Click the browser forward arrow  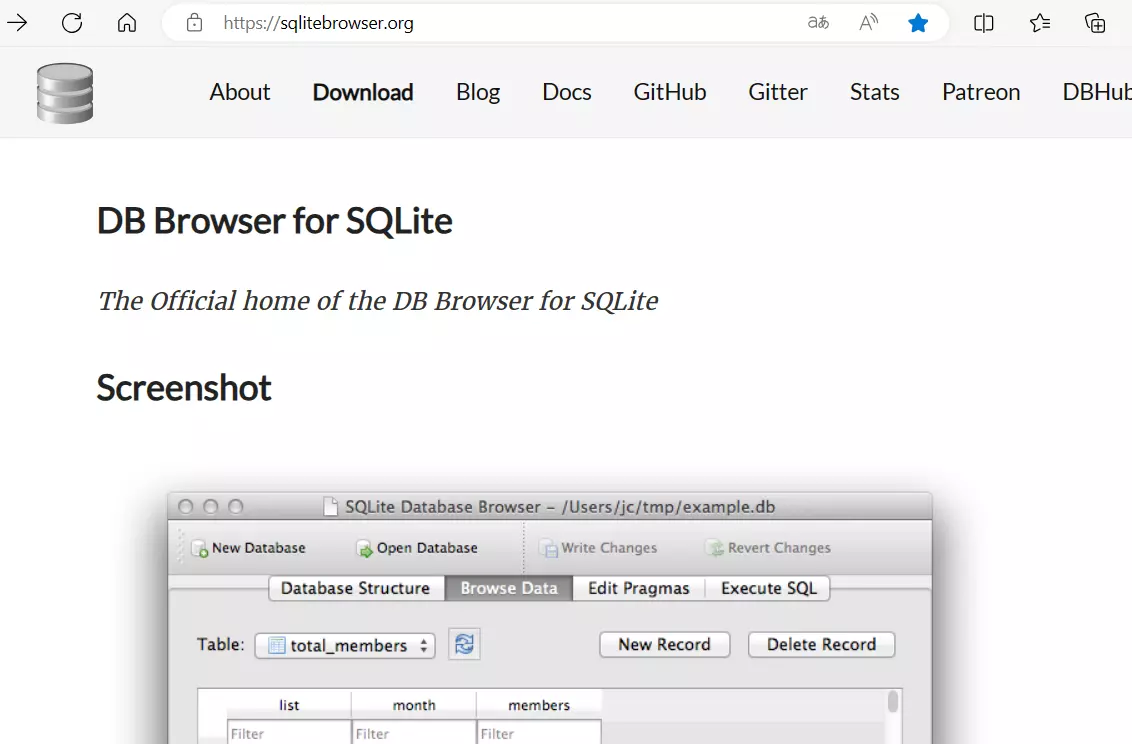tap(17, 23)
